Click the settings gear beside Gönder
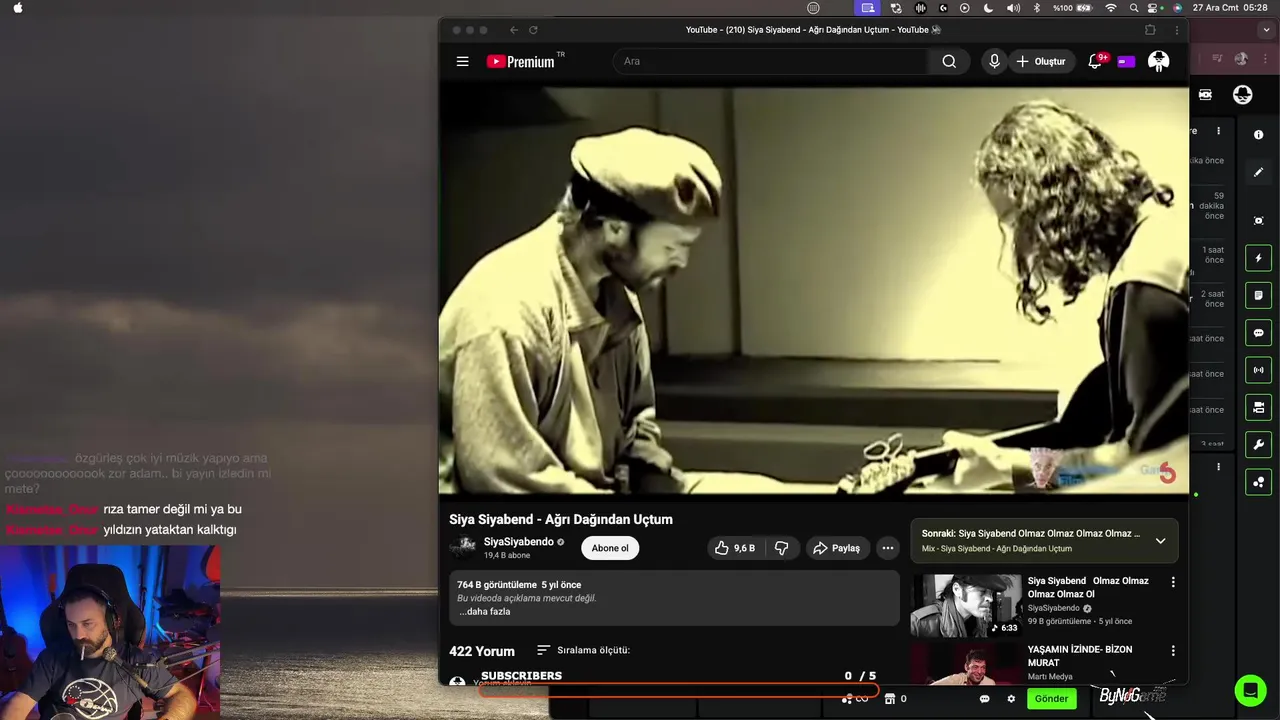1280x720 pixels. click(1011, 699)
